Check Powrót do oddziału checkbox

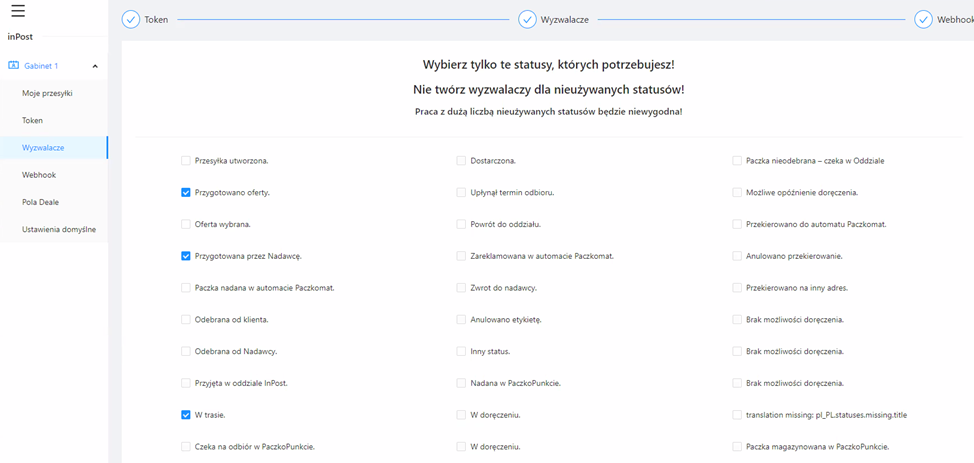pos(461,224)
